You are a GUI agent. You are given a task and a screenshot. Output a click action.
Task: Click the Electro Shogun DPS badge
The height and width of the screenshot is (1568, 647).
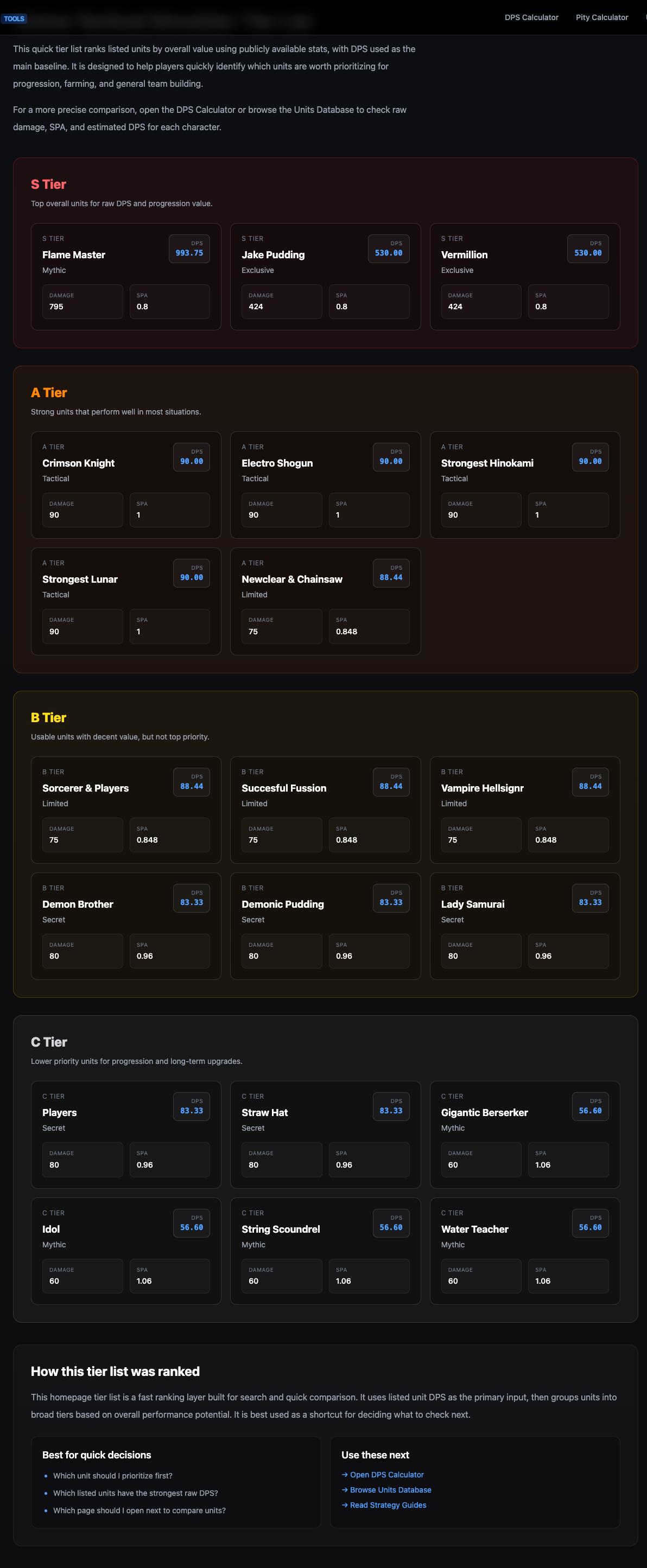click(390, 457)
